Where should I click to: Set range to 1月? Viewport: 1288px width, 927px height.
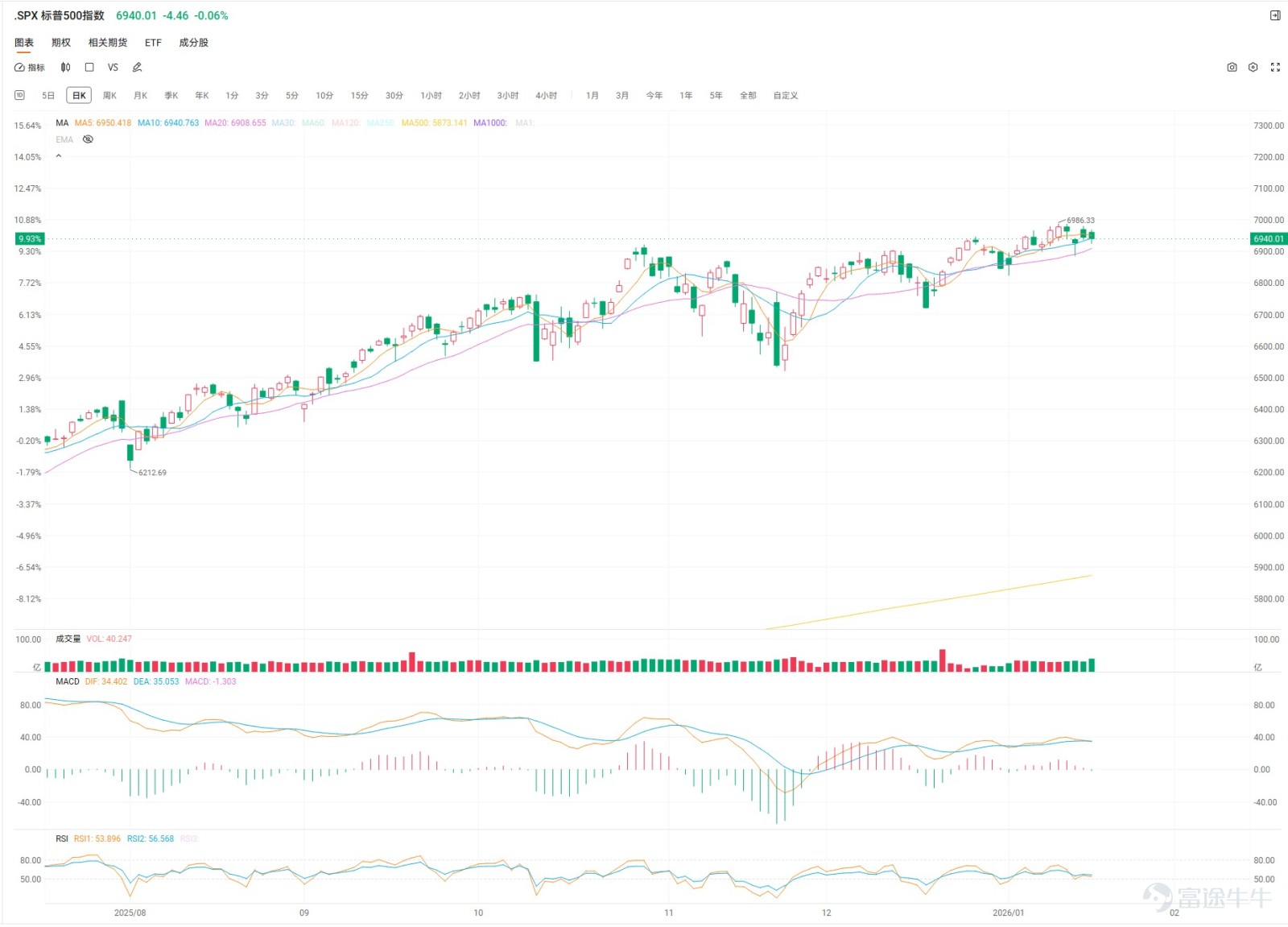592,96
